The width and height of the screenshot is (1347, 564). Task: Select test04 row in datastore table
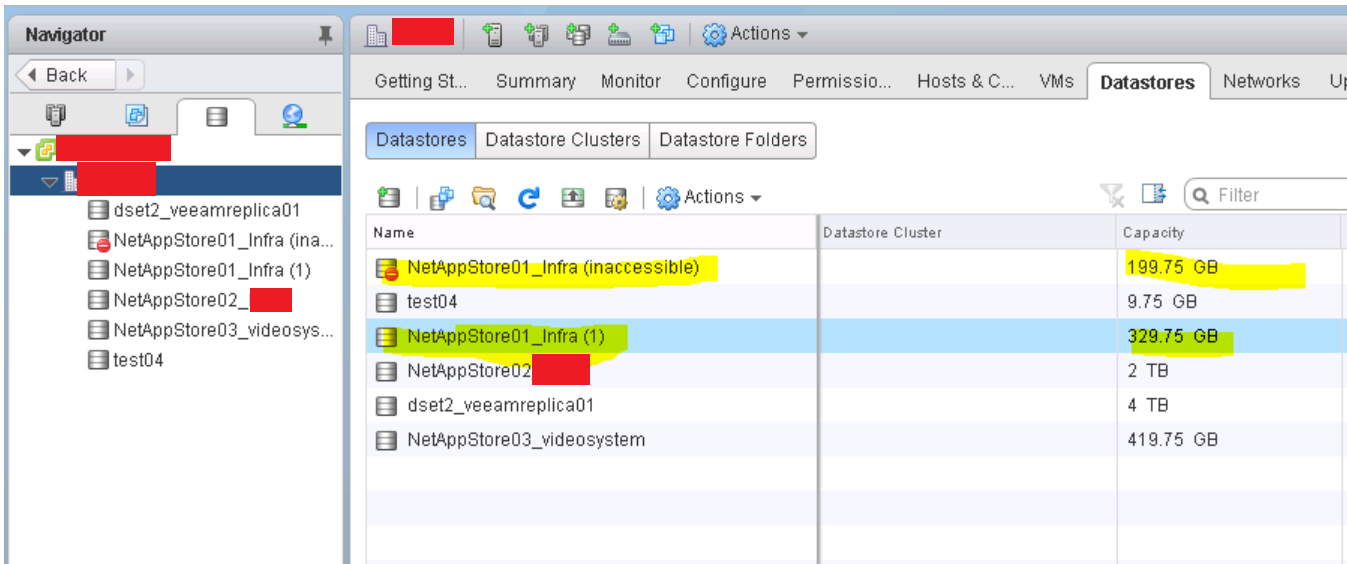[856, 302]
